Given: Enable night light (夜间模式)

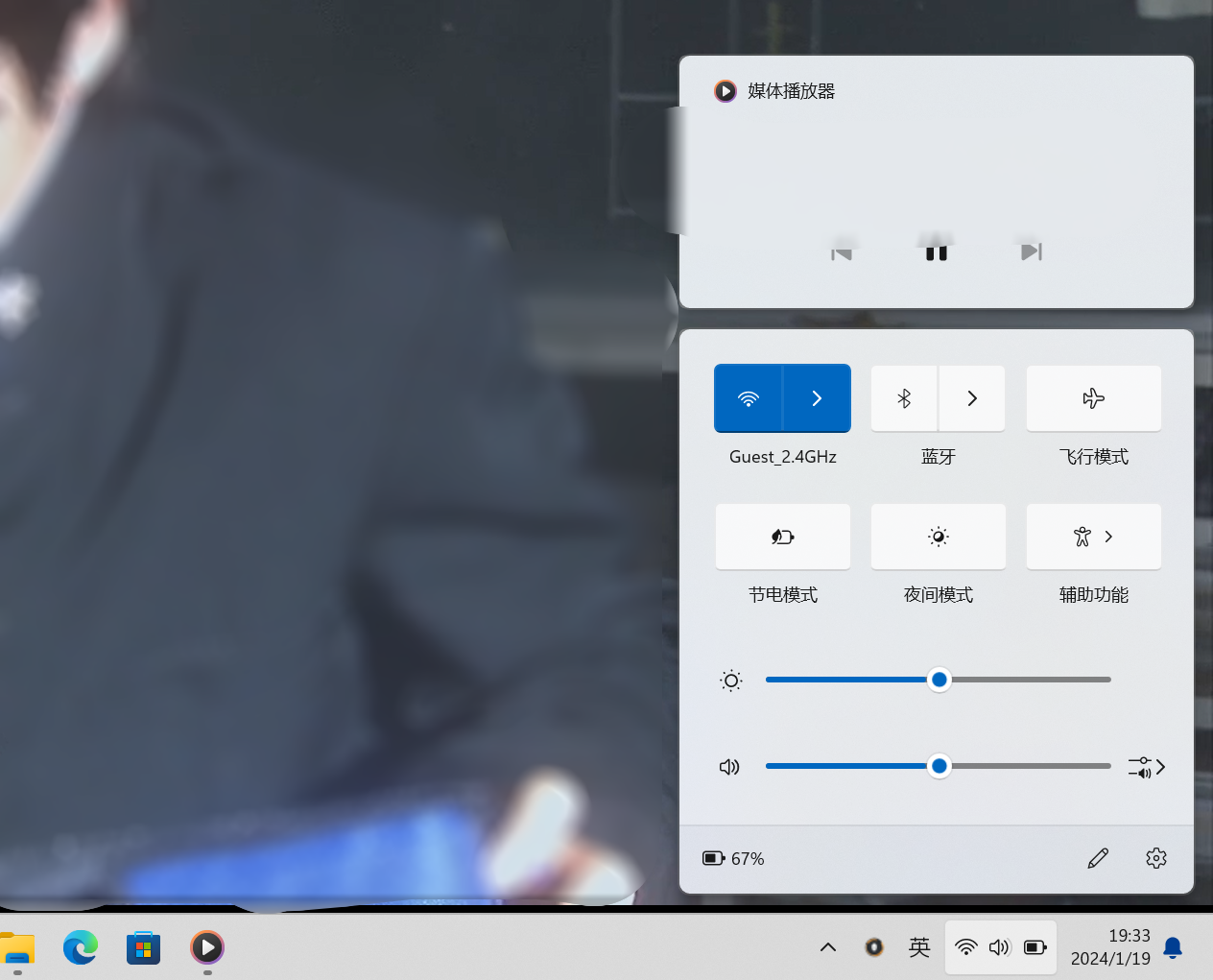Looking at the screenshot, I should click(x=938, y=537).
